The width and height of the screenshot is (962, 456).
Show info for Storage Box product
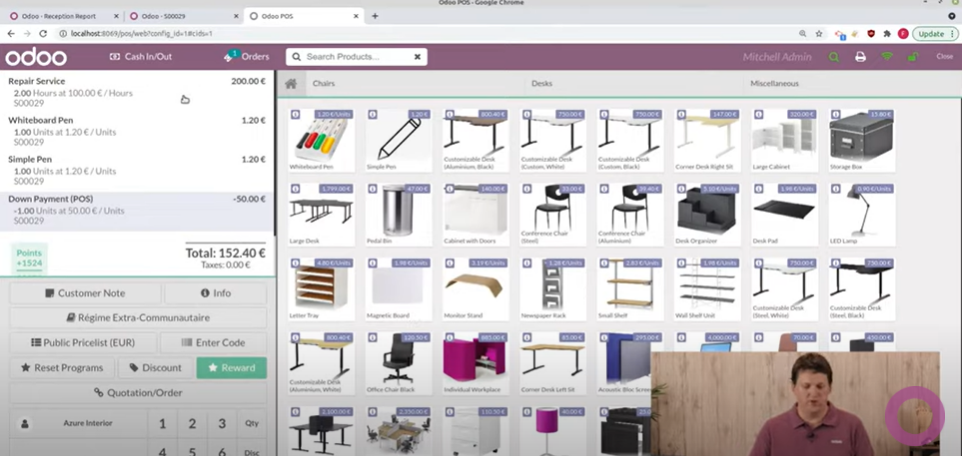836,114
